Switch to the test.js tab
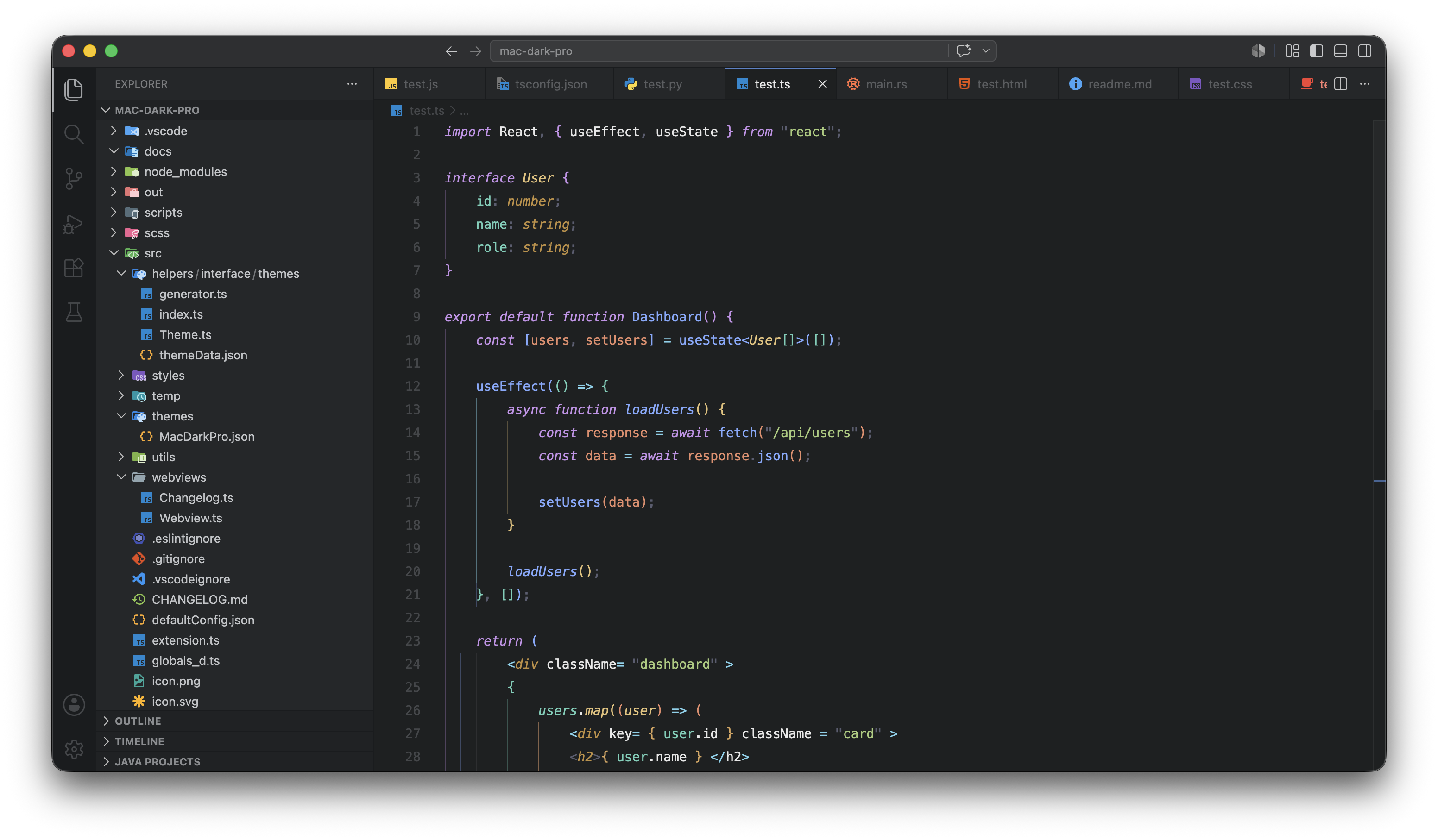1438x840 pixels. click(x=429, y=84)
